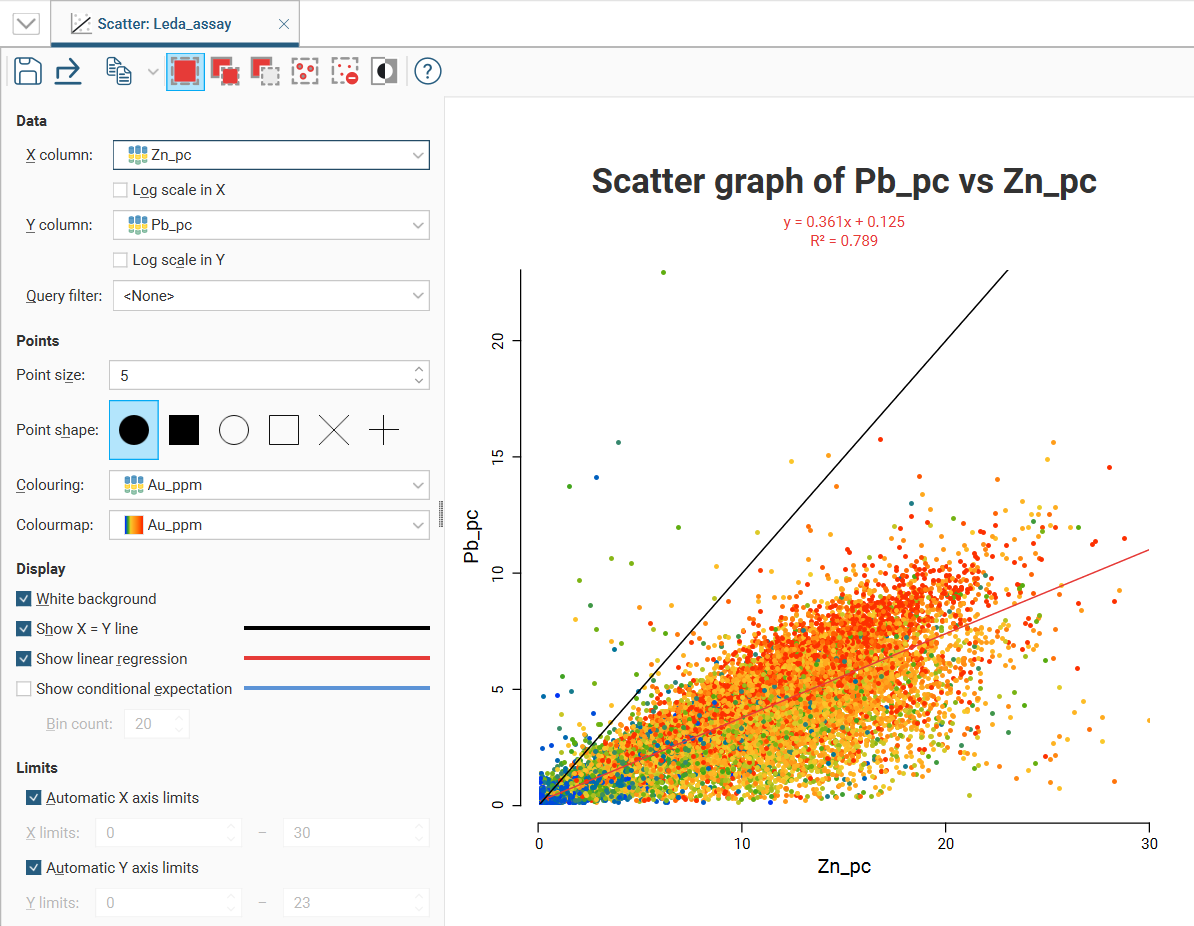The image size is (1194, 926).
Task: Open the X column Zn_pc dropdown
Action: point(271,155)
